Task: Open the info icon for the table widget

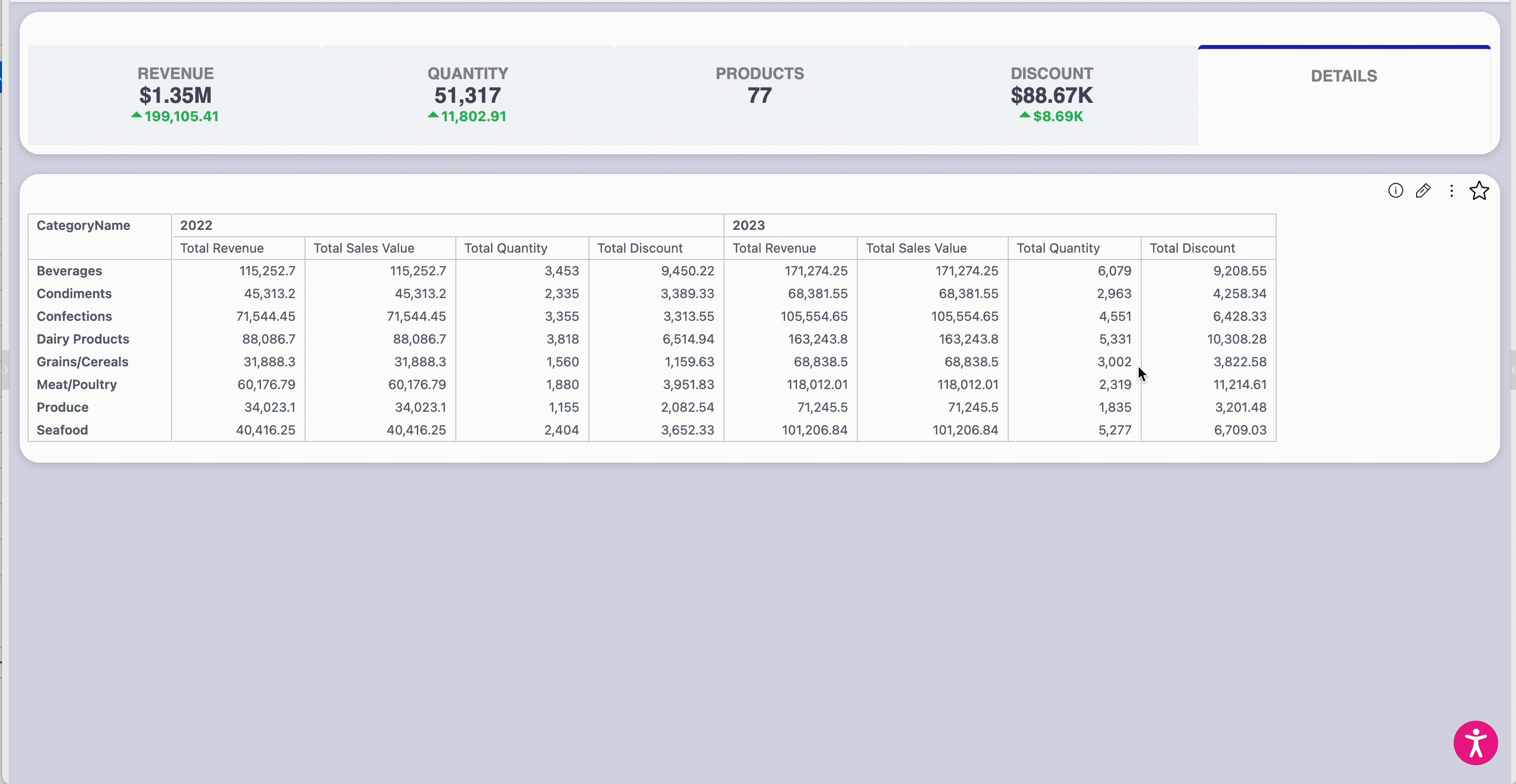Action: (x=1395, y=190)
